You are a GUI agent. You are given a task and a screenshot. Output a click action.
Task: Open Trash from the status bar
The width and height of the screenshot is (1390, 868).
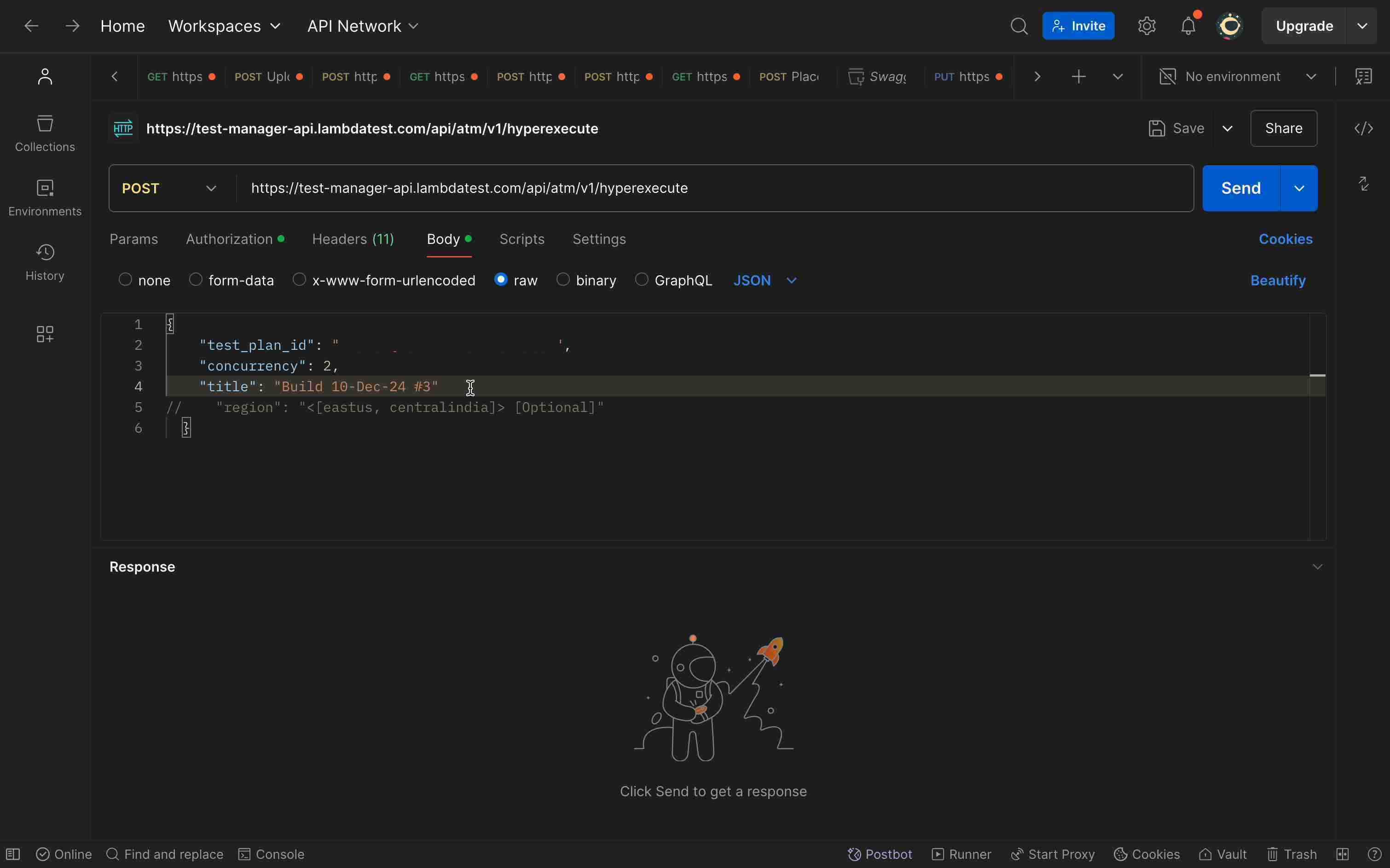point(1291,854)
